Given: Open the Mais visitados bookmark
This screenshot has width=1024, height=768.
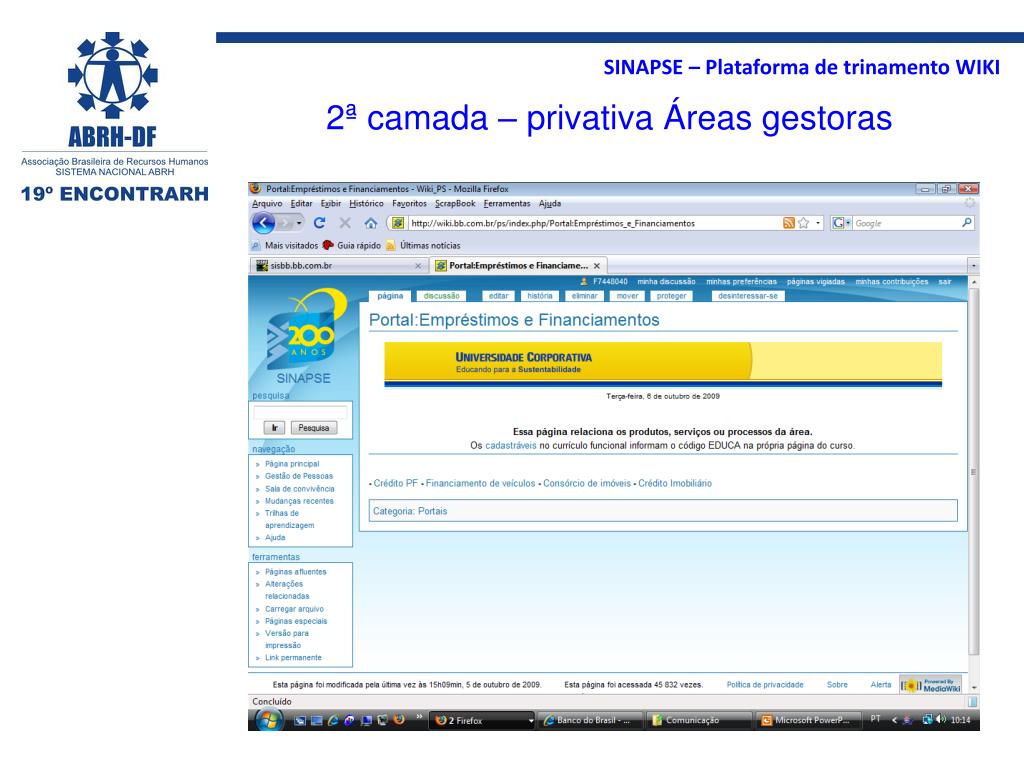Looking at the screenshot, I should 285,246.
